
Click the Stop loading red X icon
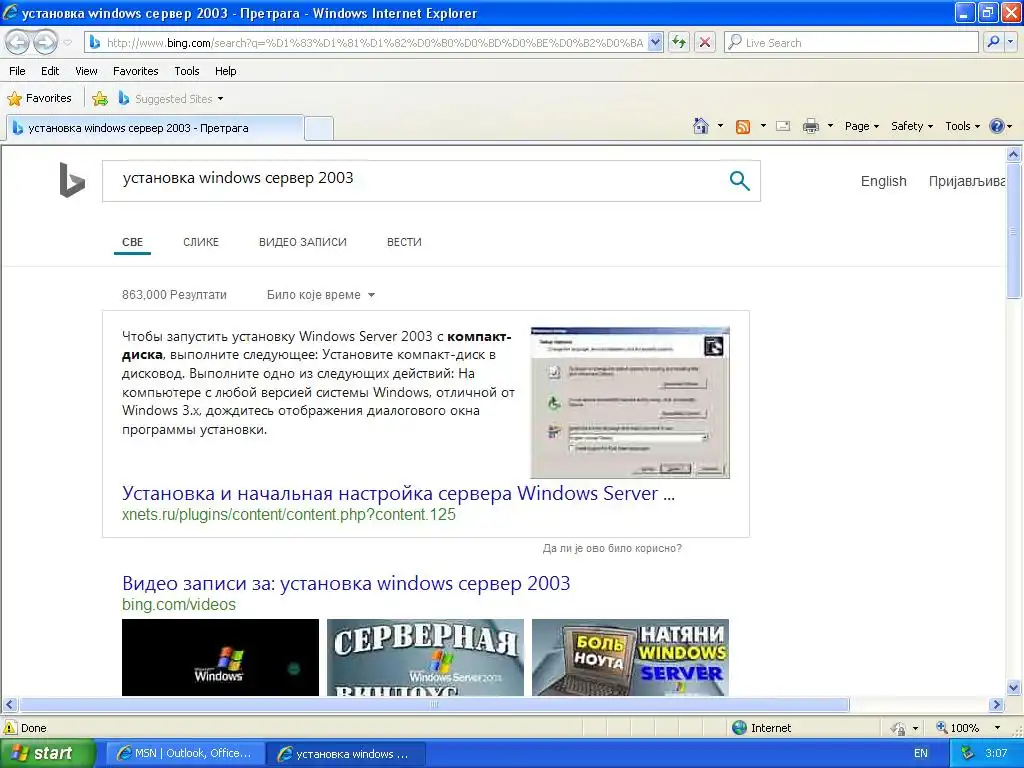pos(705,42)
